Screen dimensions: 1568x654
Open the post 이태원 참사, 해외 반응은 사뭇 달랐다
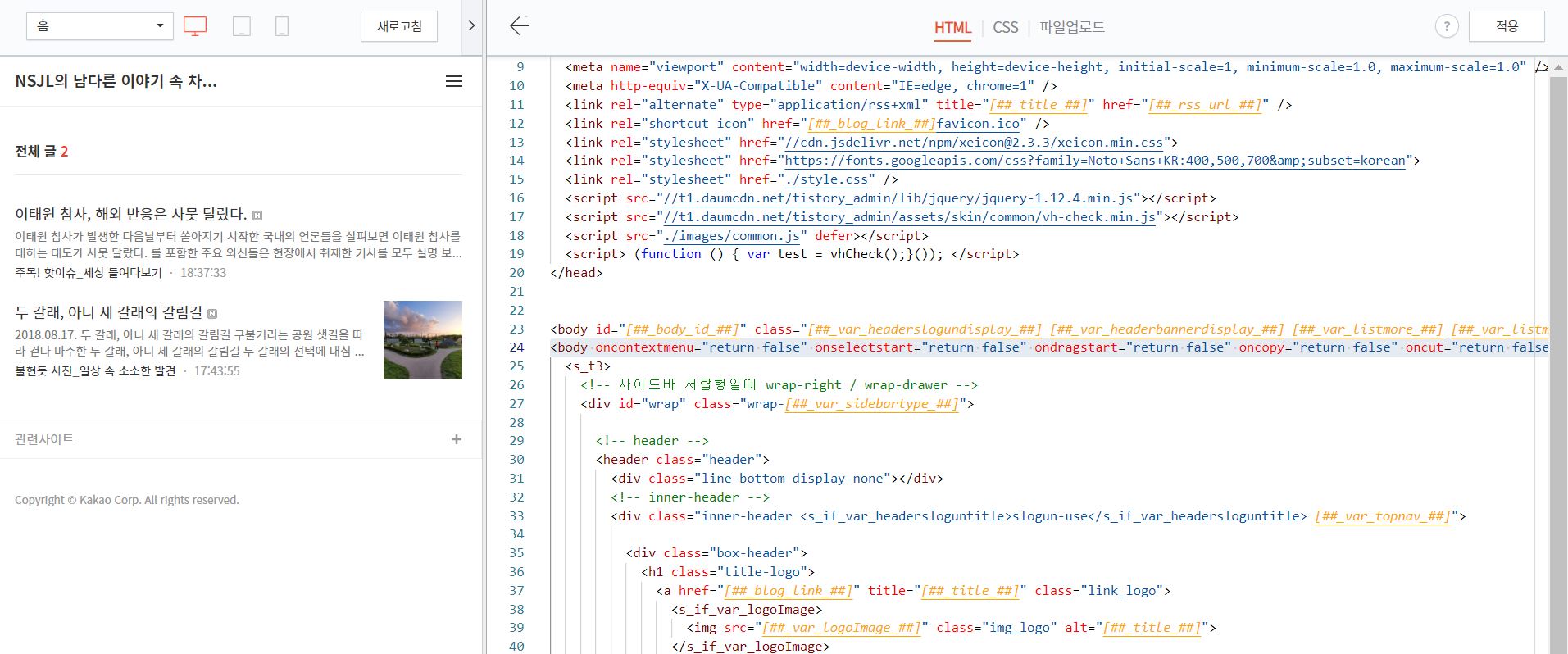click(x=131, y=214)
